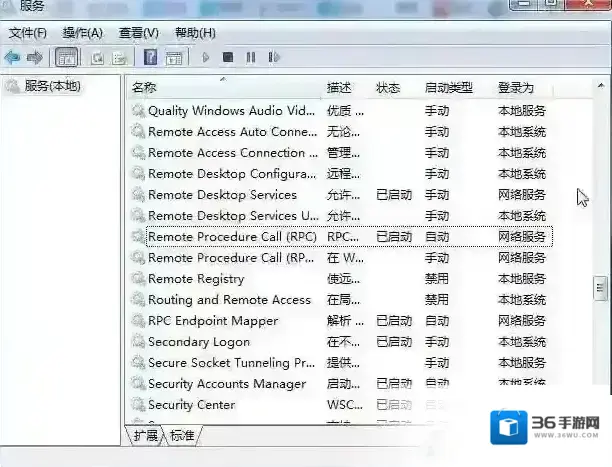Click 禁用 startup type of Remote Registry
This screenshot has width=612, height=467.
437,279
